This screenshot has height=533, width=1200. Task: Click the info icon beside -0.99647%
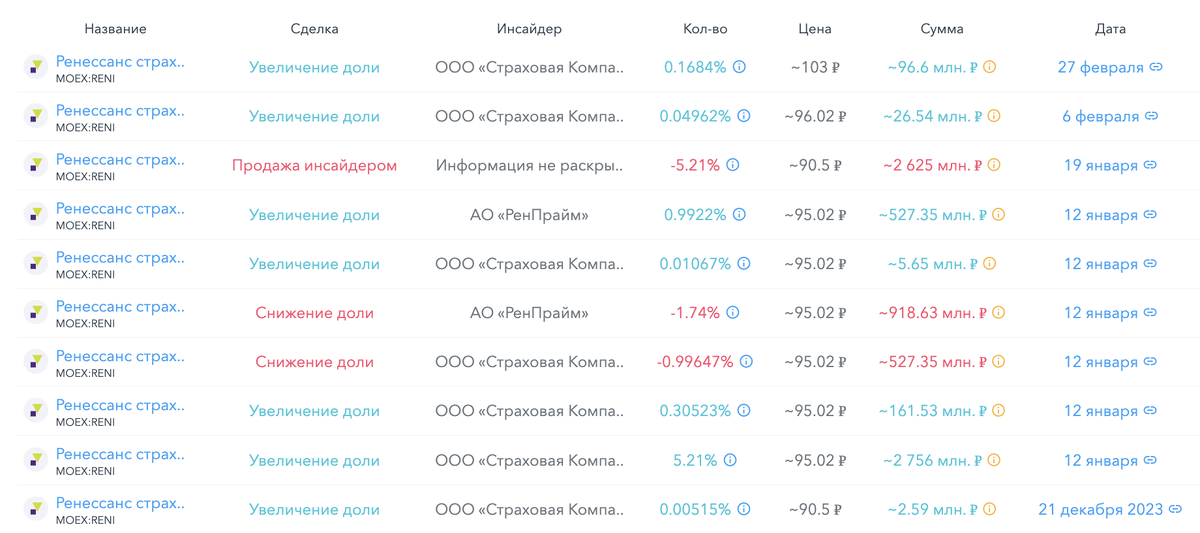coord(746,361)
